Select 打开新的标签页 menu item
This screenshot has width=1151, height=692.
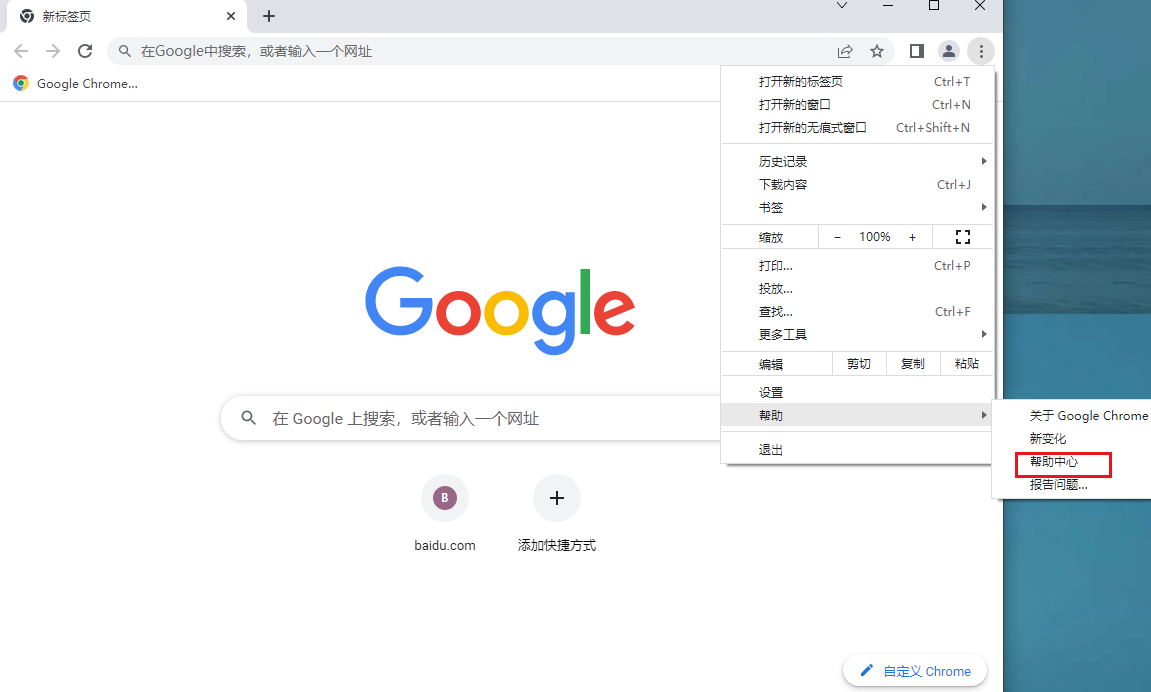click(x=857, y=81)
